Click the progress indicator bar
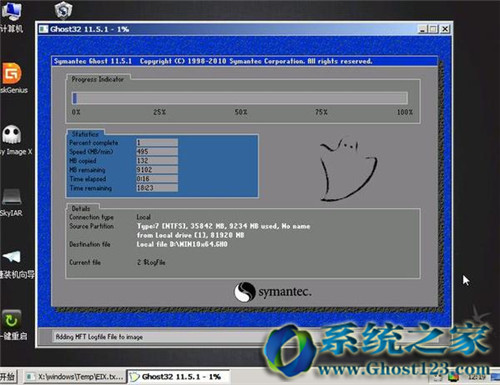Viewport: 500px width, 385px height. point(239,98)
